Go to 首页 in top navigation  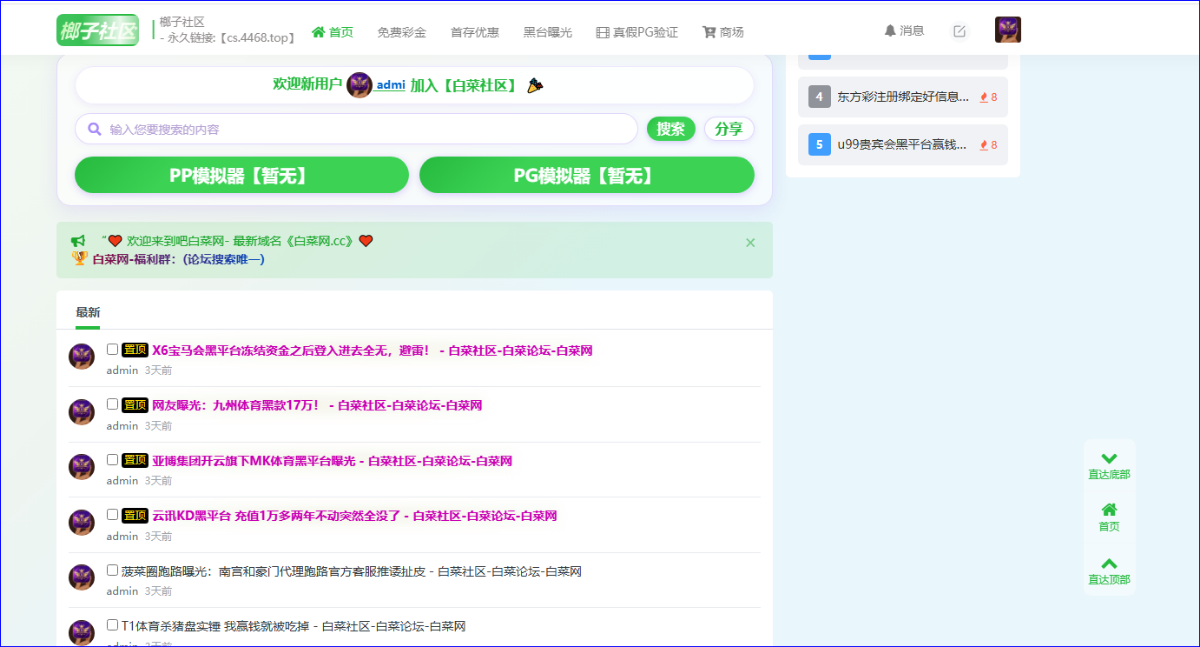click(333, 32)
